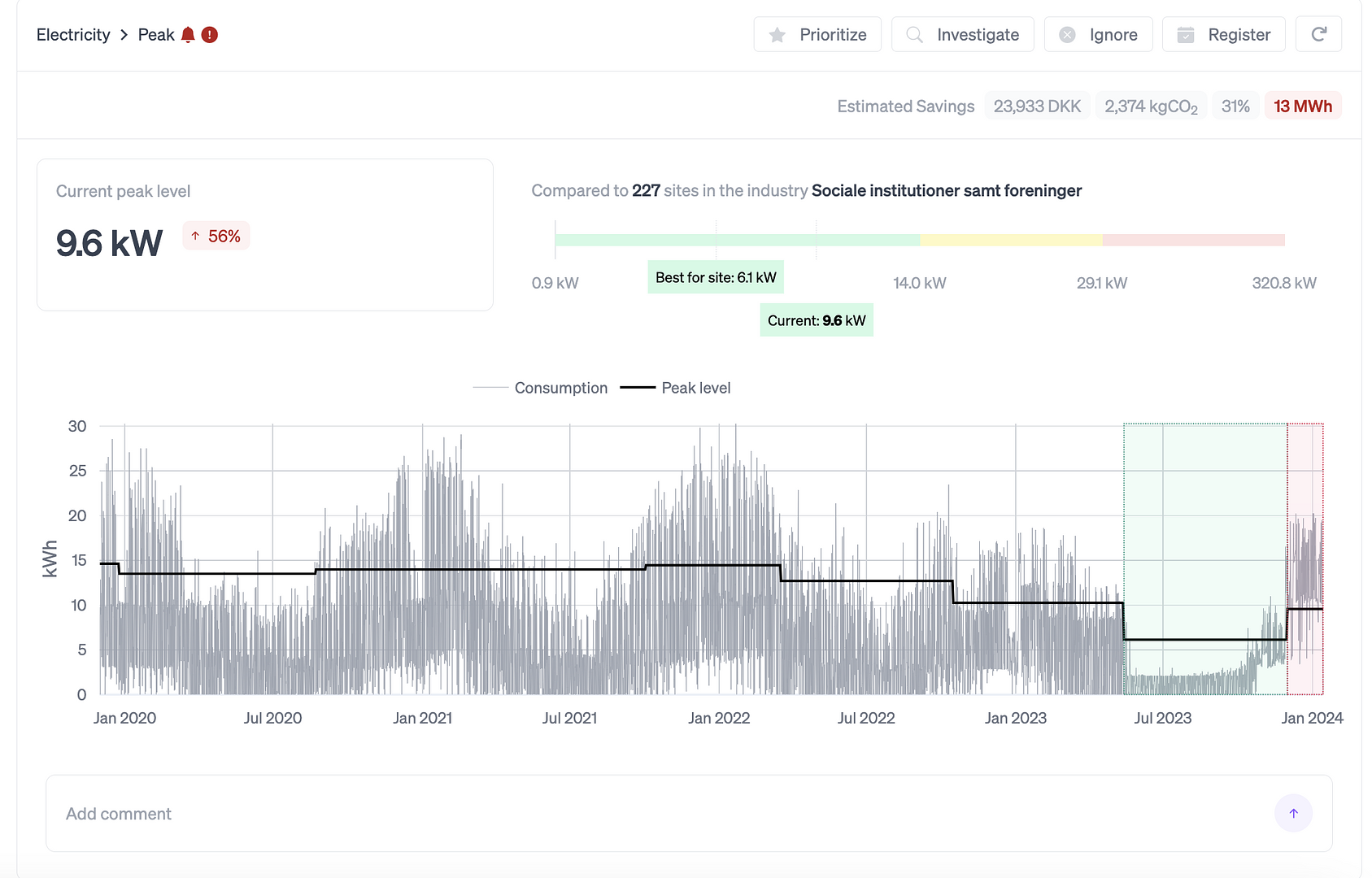This screenshot has width=1372, height=878.
Task: Click the refresh icon button
Action: pyautogui.click(x=1318, y=34)
